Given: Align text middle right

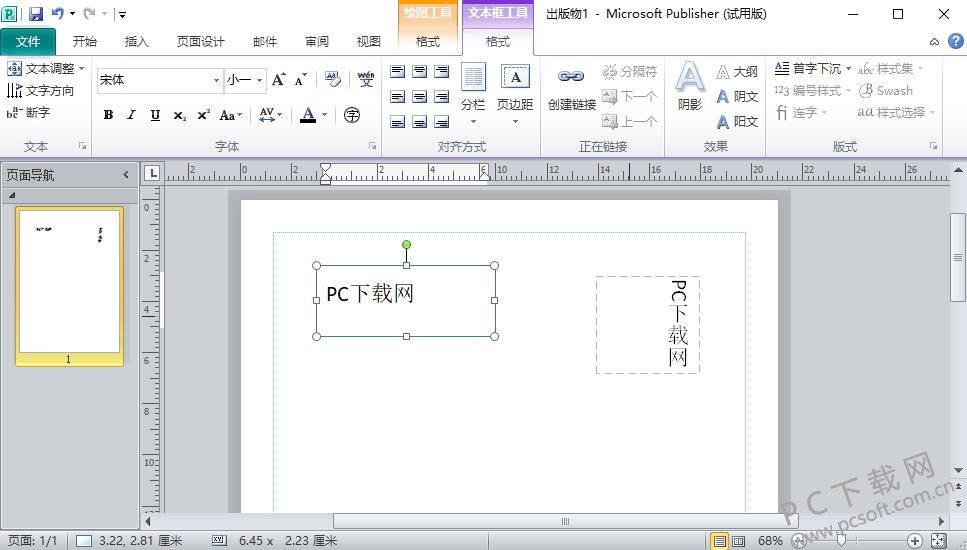Looking at the screenshot, I should coord(442,97).
